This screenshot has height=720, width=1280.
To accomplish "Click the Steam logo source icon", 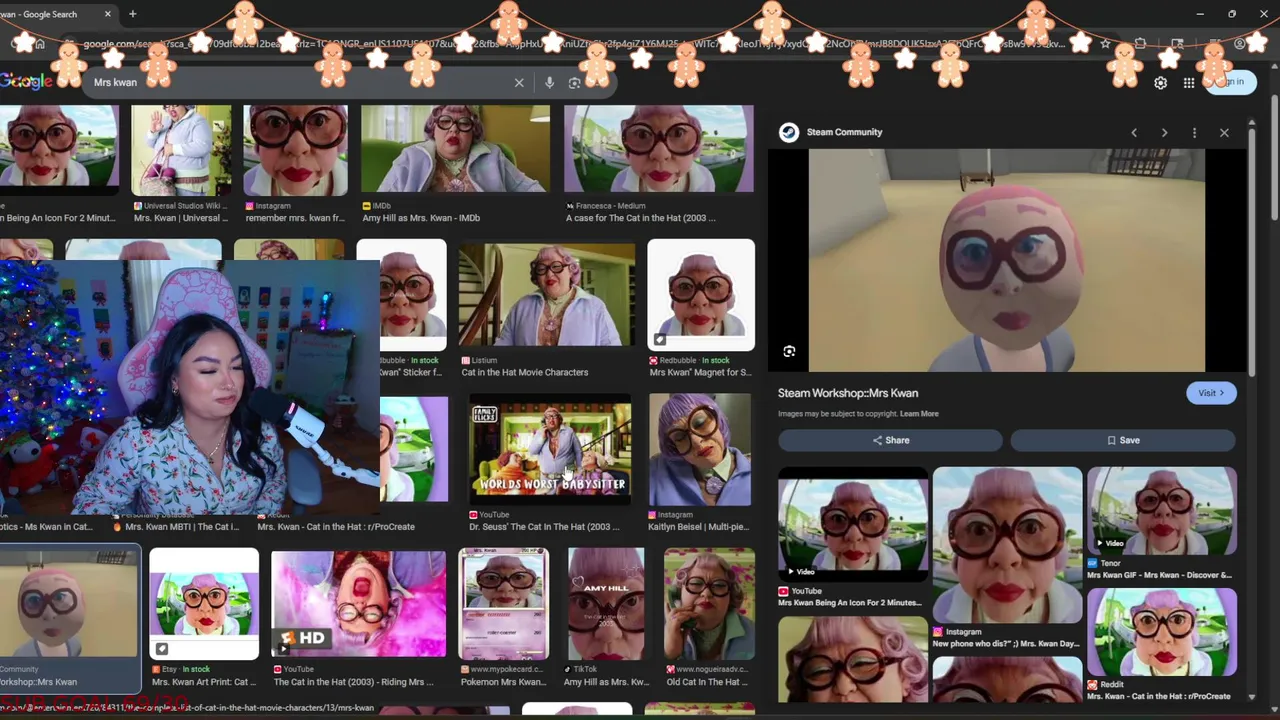I will click(x=789, y=132).
